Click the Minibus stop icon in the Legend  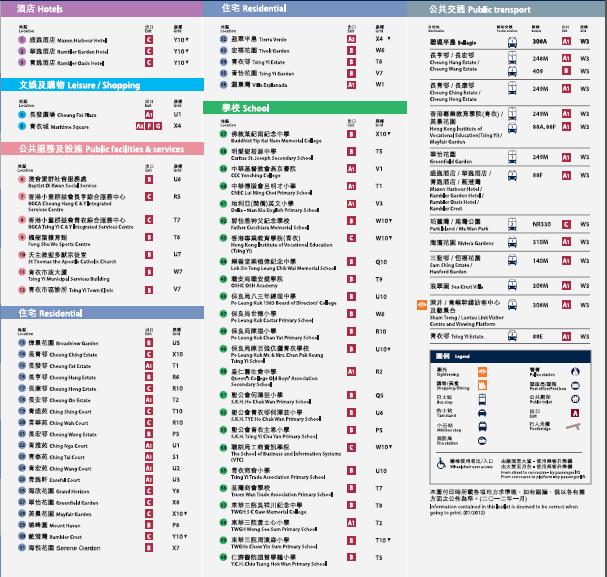(x=482, y=427)
